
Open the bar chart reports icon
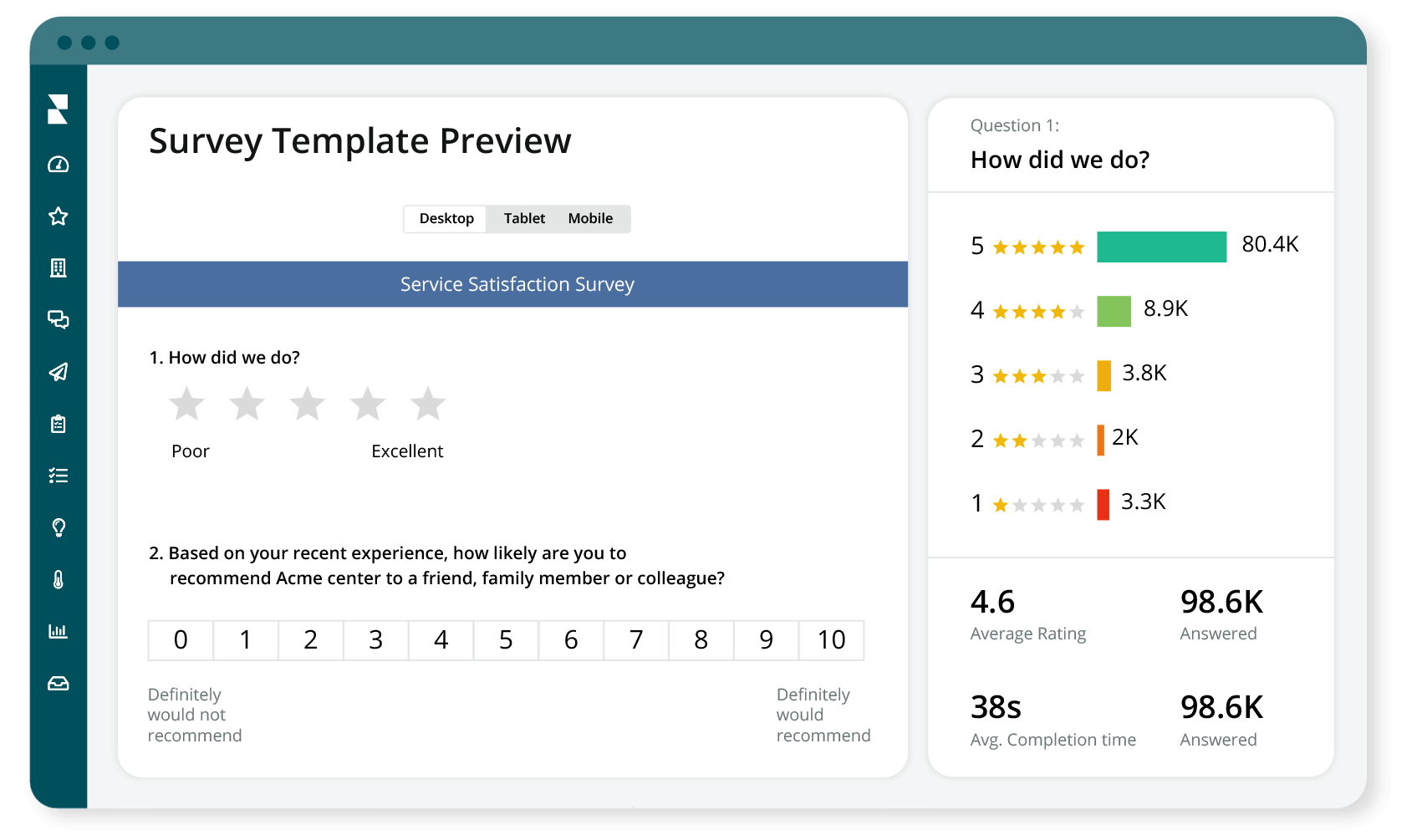click(x=58, y=631)
